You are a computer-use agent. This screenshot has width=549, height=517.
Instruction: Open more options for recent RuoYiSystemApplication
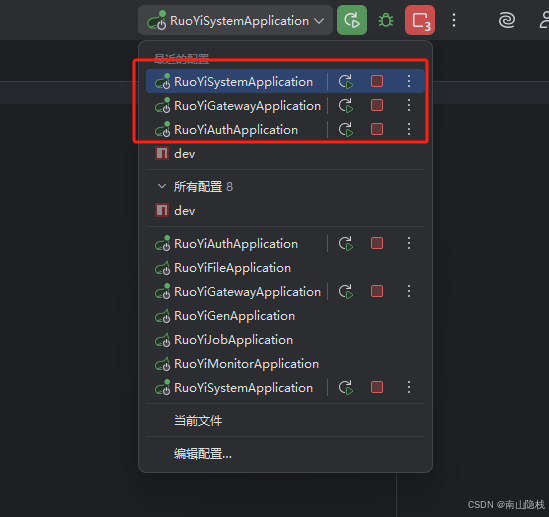pos(409,82)
